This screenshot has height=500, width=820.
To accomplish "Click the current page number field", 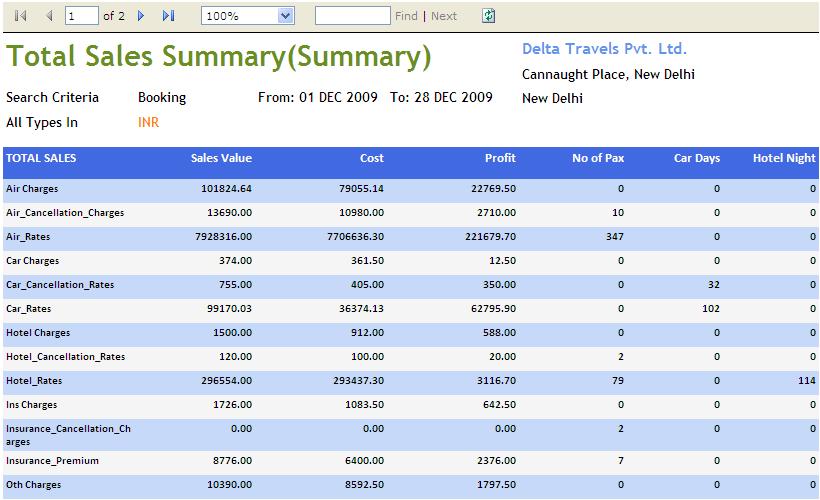I will (82, 16).
